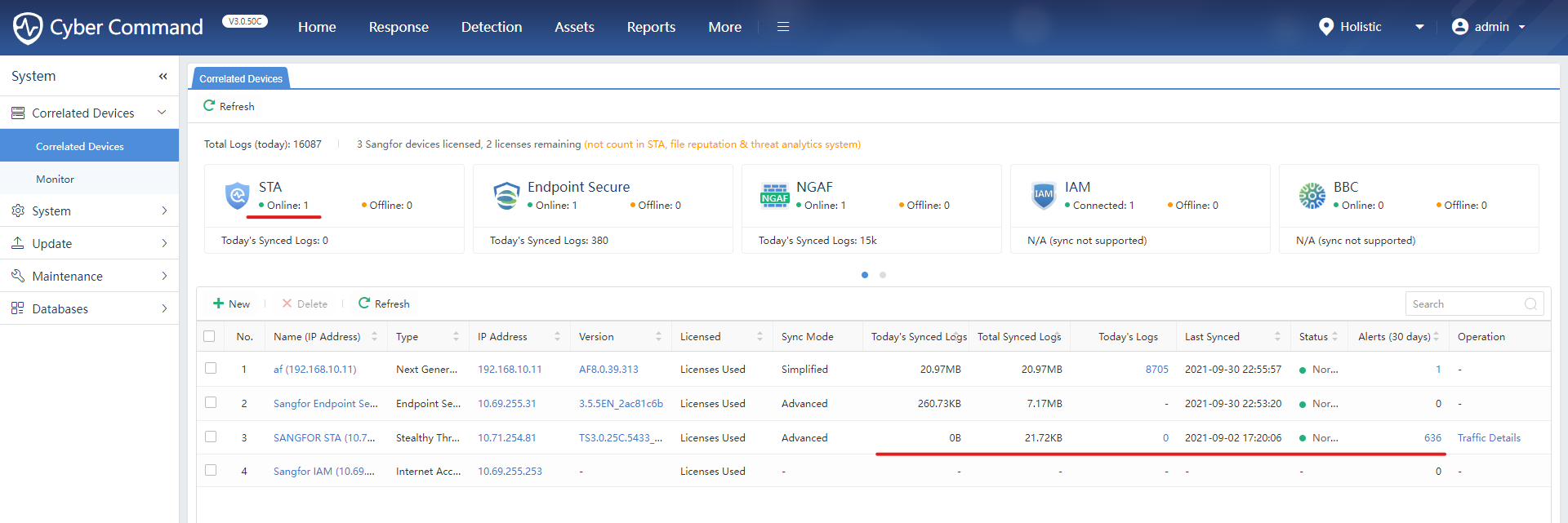Select Monitor in the sidebar
The image size is (1568, 523).
(x=89, y=179)
